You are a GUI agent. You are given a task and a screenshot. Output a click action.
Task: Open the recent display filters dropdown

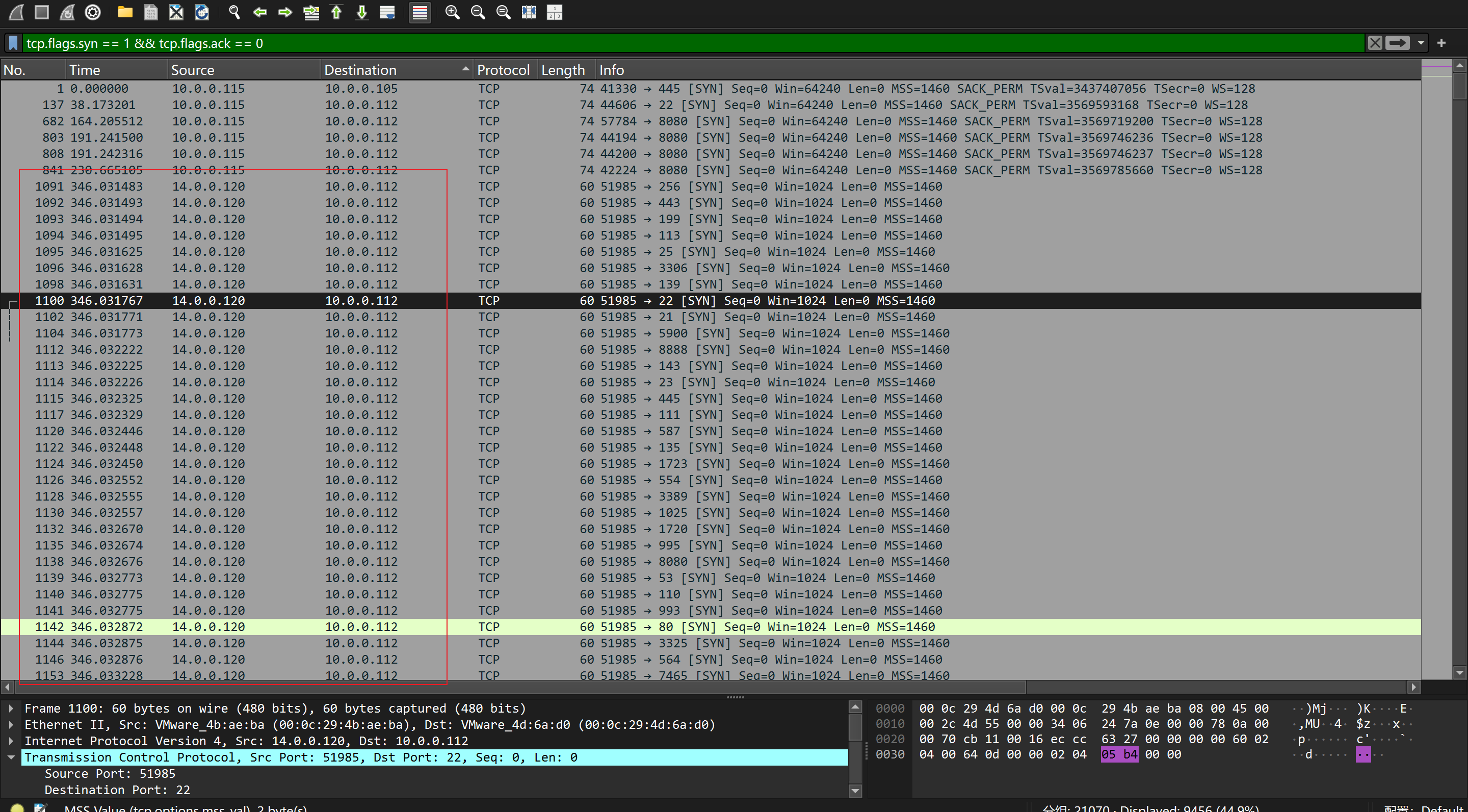(1421, 43)
